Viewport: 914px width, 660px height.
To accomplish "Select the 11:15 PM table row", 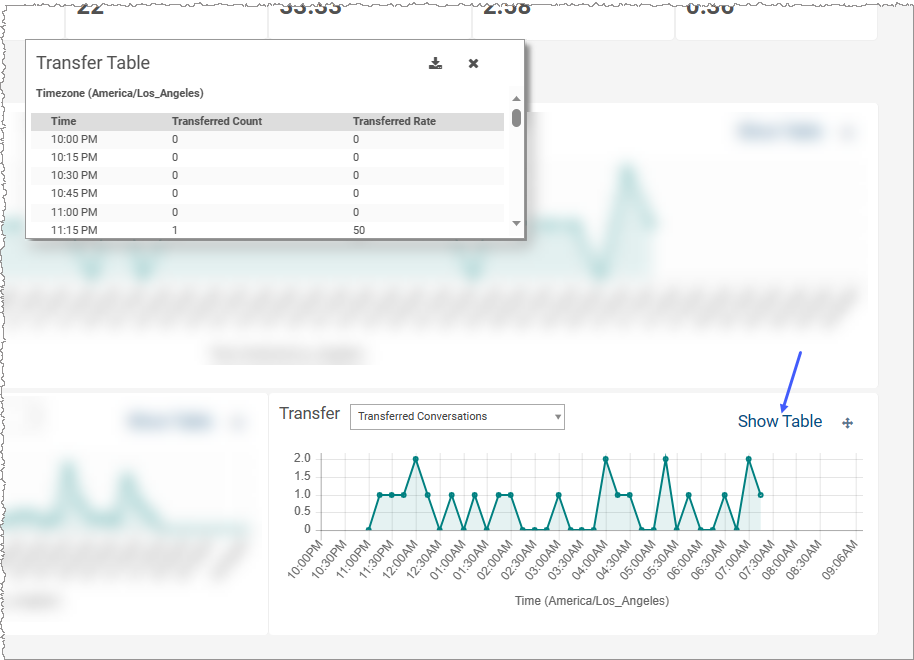I will click(267, 230).
